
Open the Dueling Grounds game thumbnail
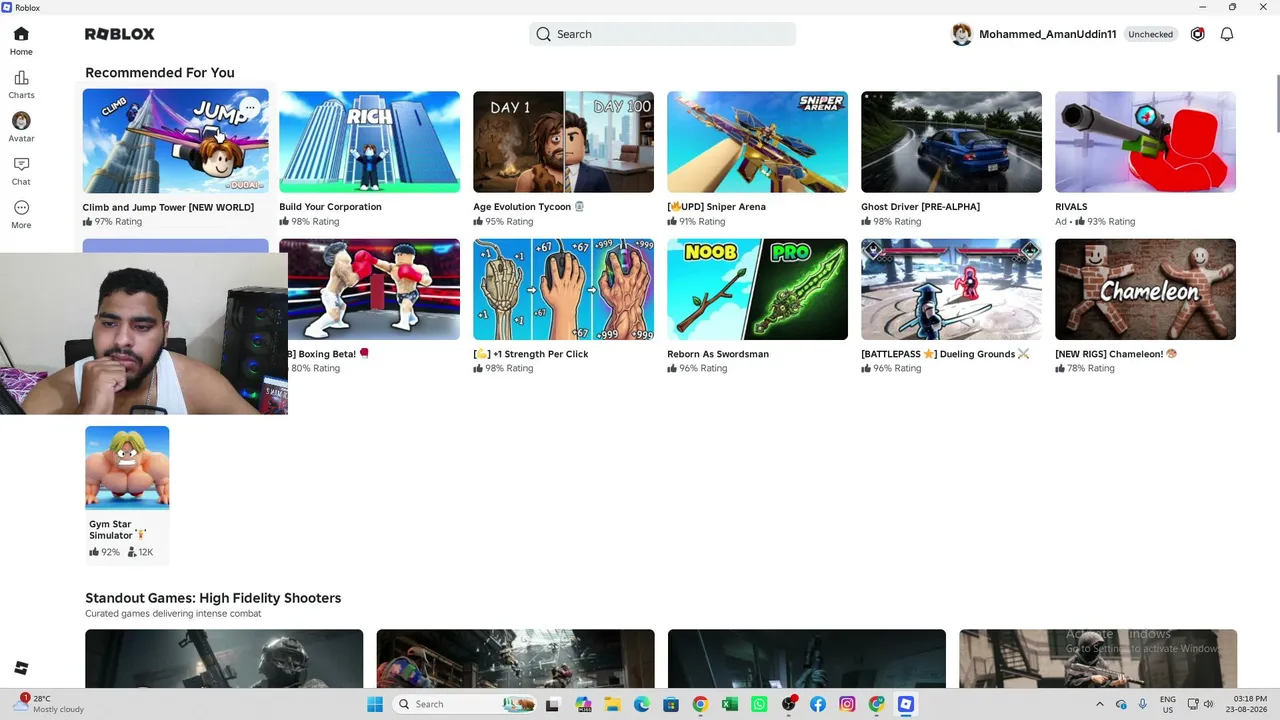[951, 289]
